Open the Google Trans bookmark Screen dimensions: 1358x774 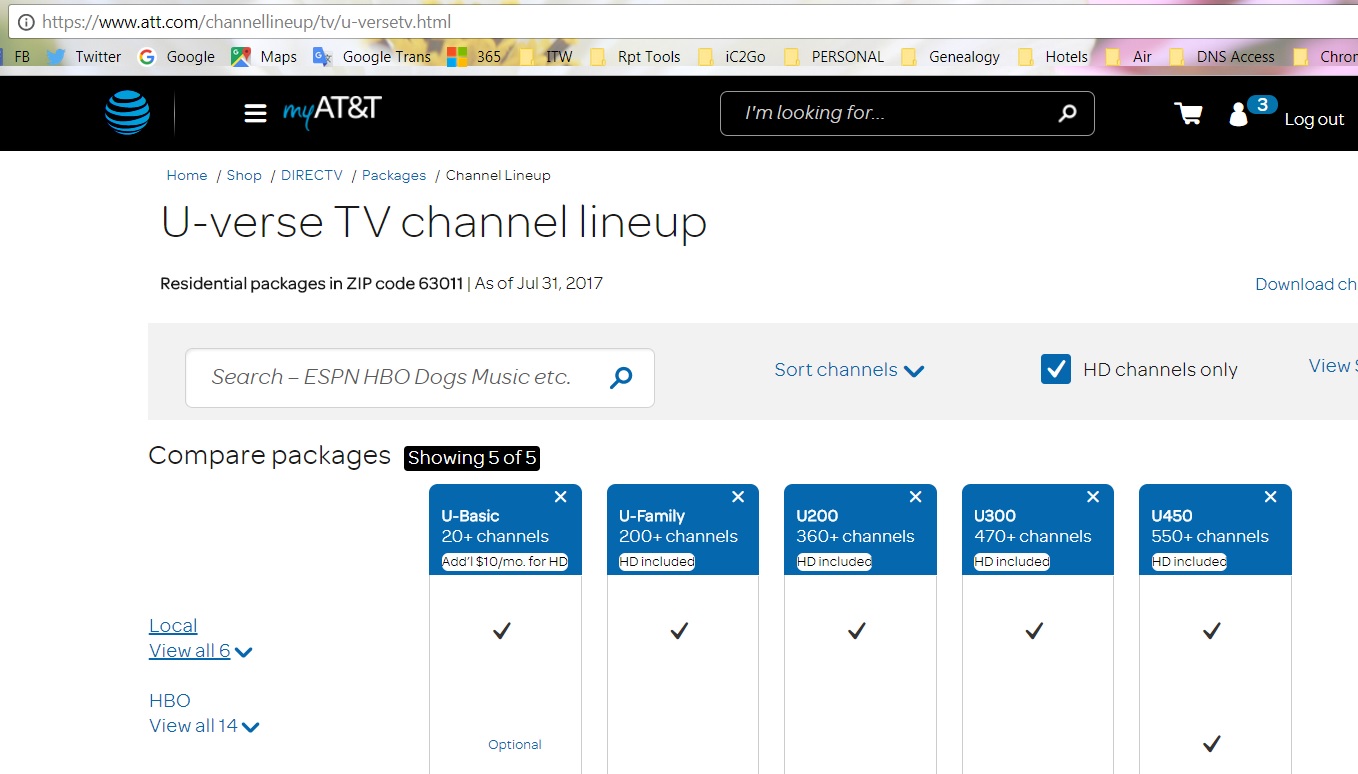tap(386, 56)
